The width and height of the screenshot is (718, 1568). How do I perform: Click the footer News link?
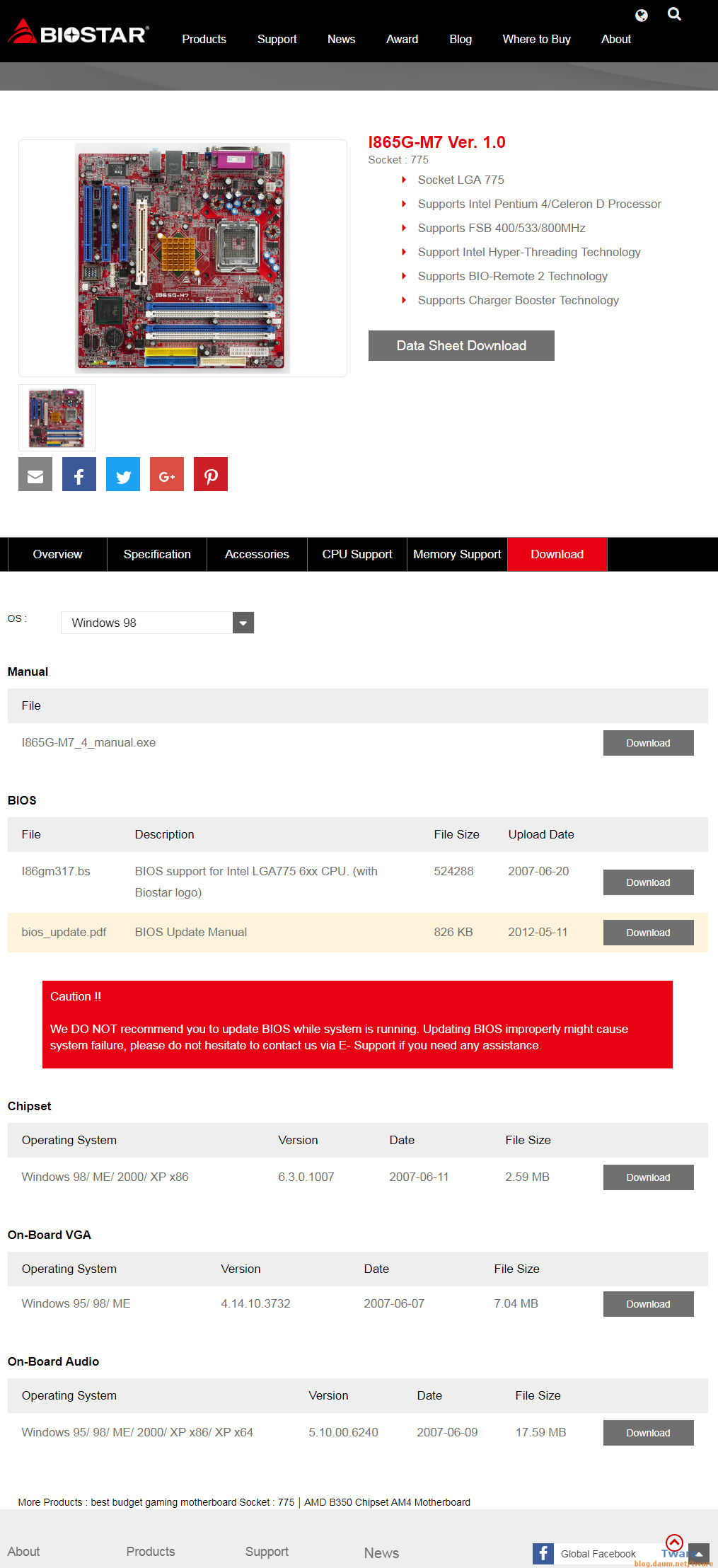click(381, 1553)
